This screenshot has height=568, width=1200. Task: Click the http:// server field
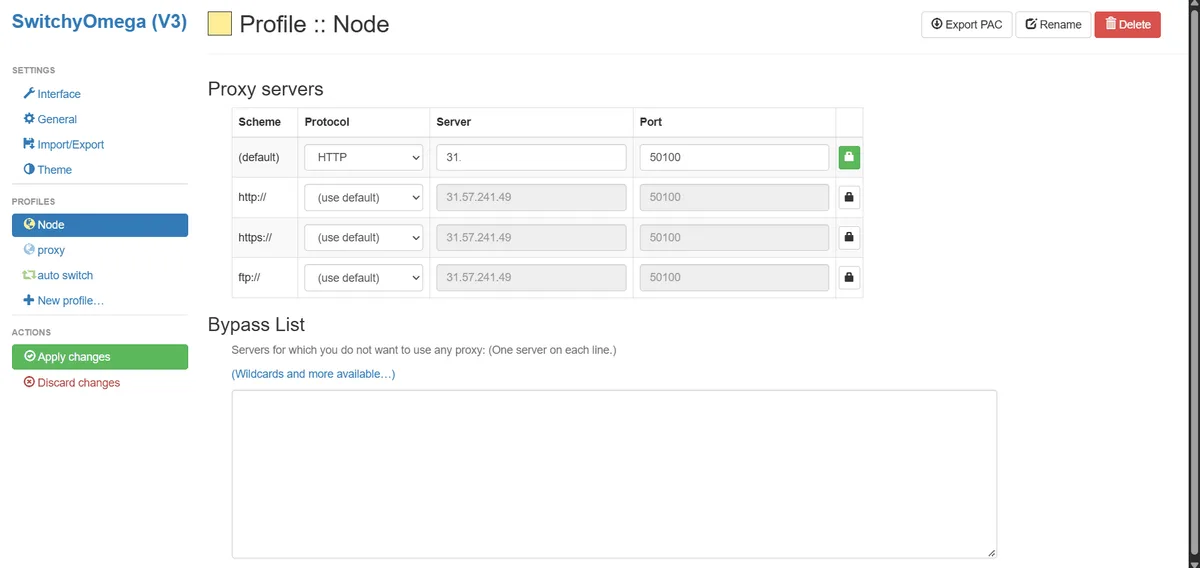pyautogui.click(x=532, y=197)
